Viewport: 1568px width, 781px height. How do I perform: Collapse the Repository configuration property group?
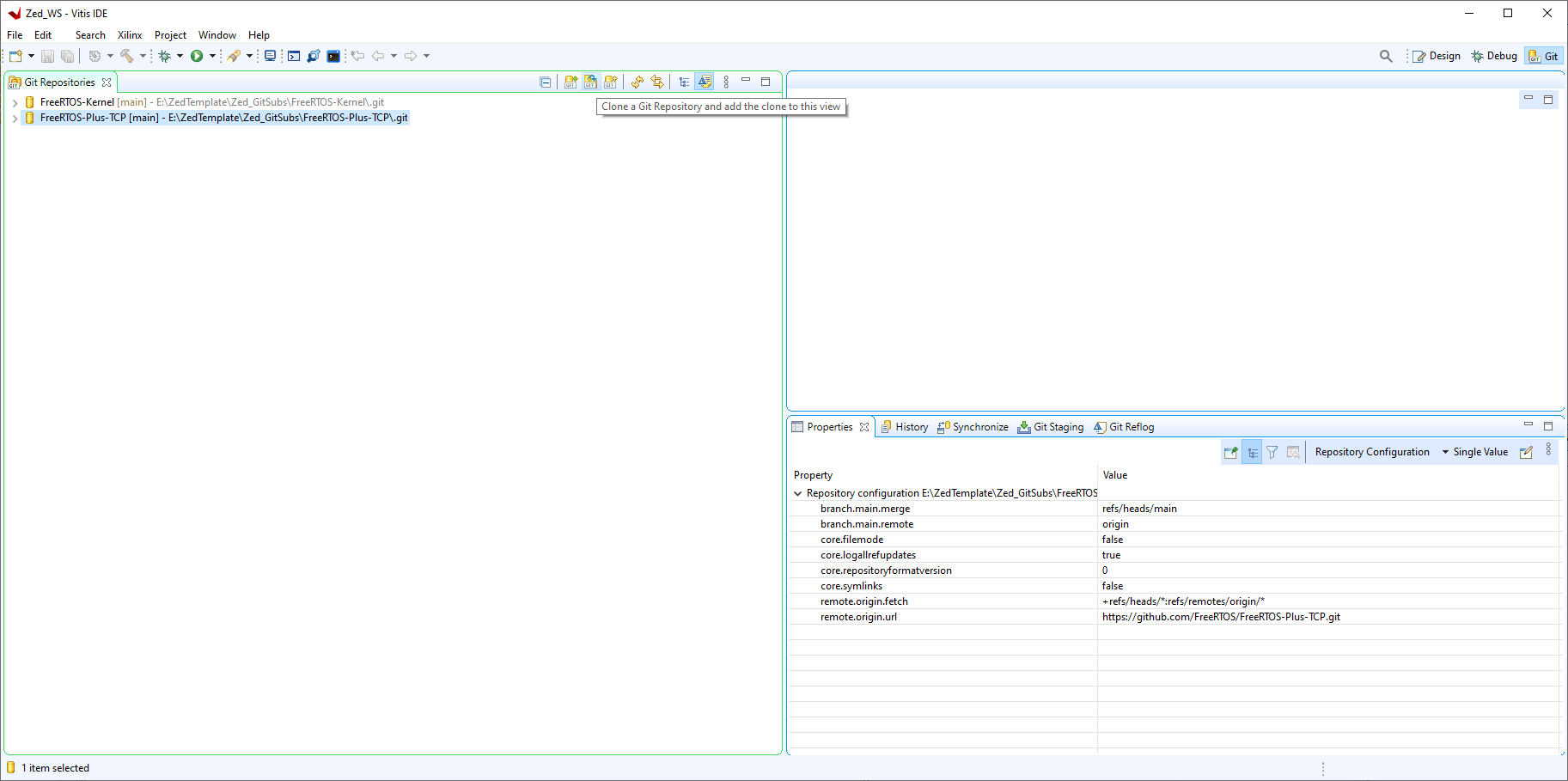[798, 493]
